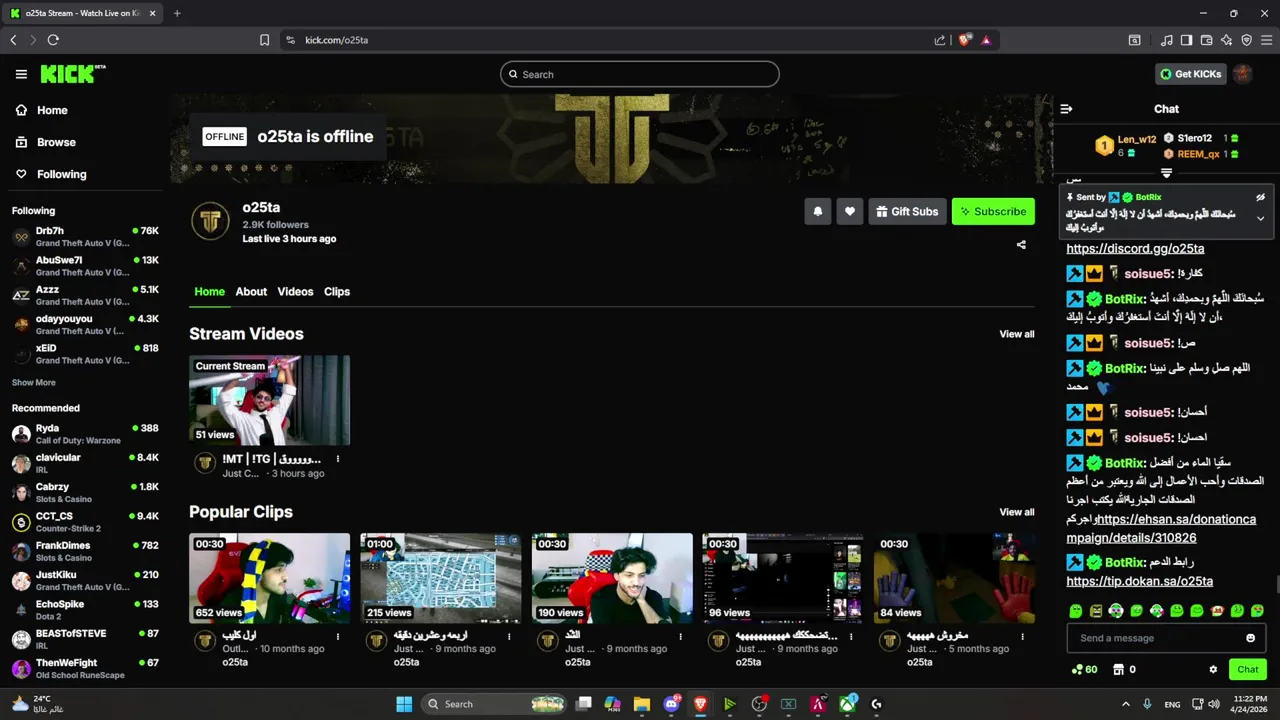Open the user profile avatar menu
Screen dimensions: 1280x720
pyautogui.click(x=1242, y=74)
